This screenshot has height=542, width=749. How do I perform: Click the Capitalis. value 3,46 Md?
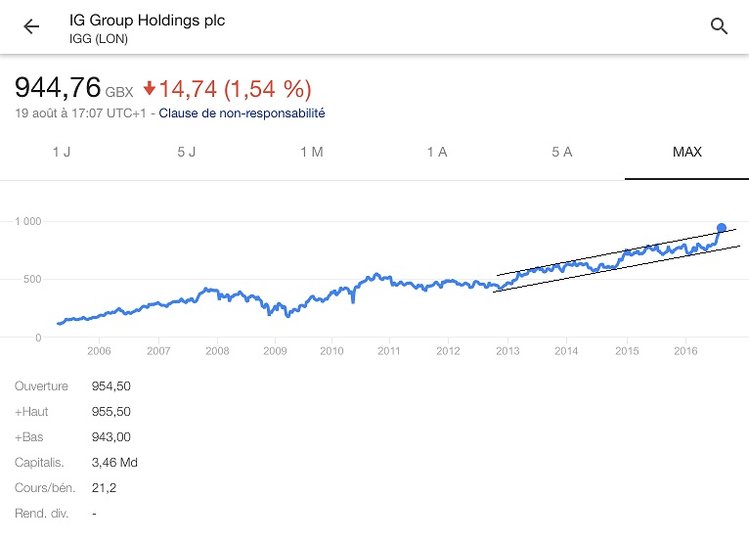[115, 462]
